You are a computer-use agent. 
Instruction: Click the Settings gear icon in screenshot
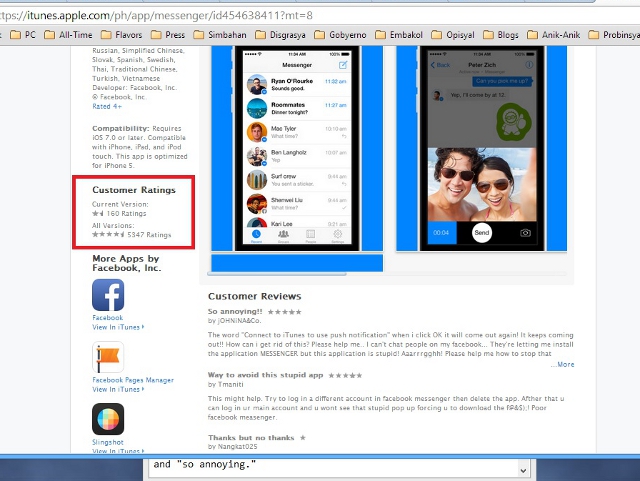pos(338,235)
